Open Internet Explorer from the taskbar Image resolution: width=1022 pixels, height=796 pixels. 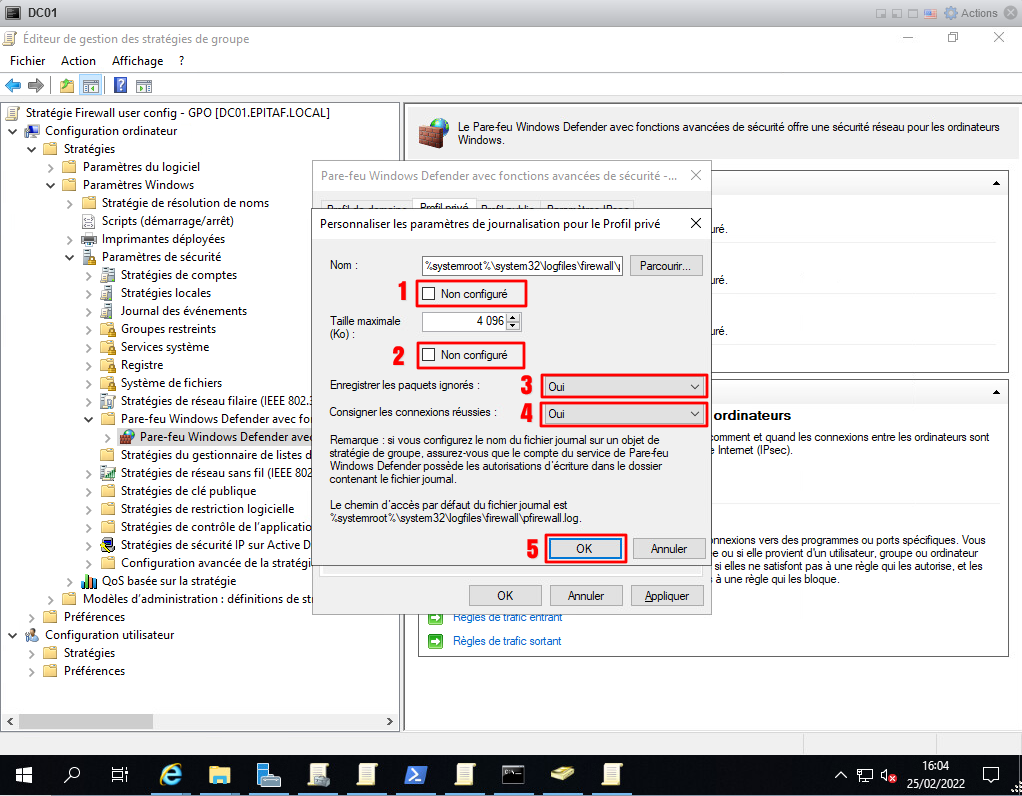point(172,774)
